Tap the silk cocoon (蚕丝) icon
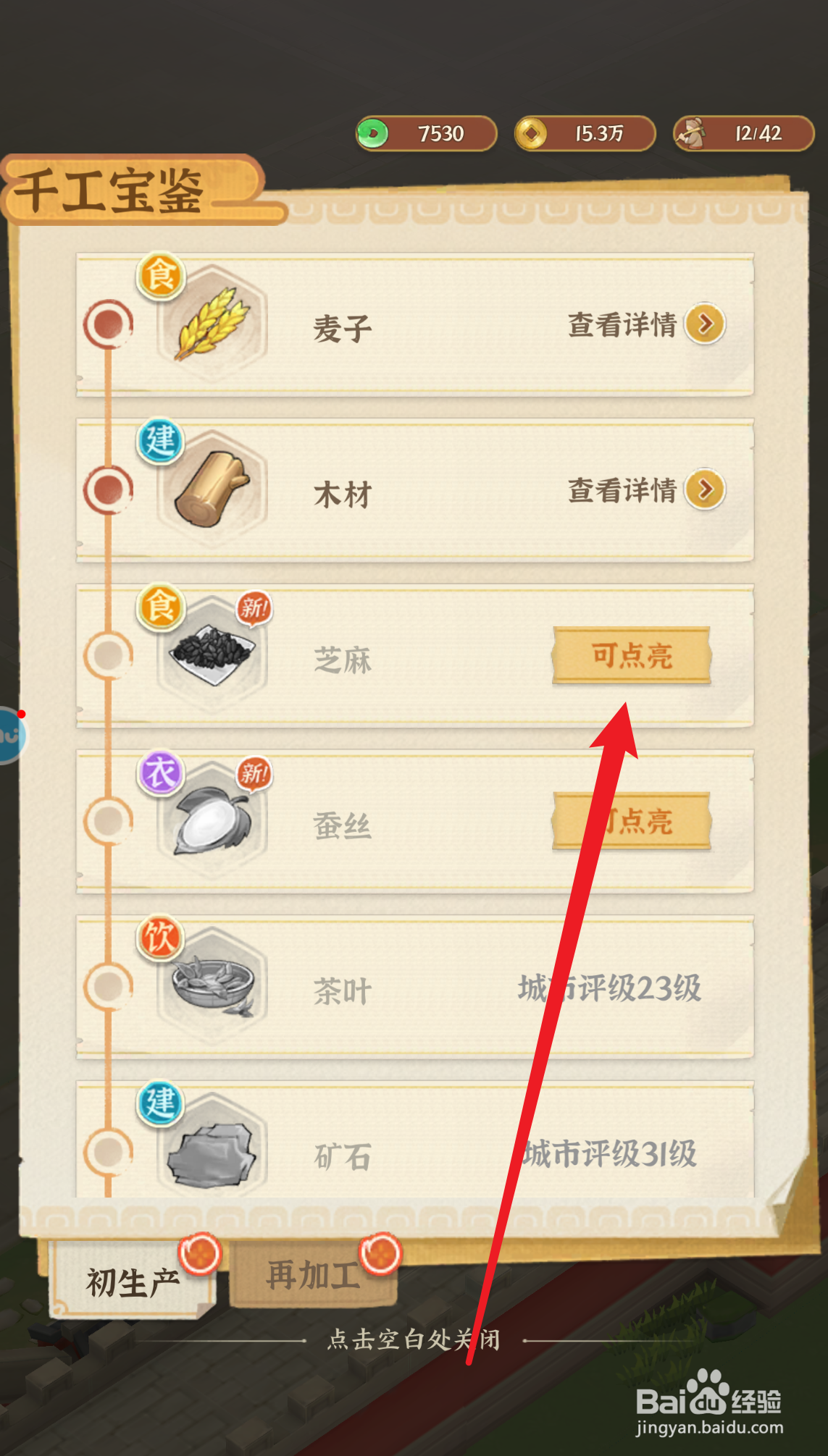 [x=212, y=820]
